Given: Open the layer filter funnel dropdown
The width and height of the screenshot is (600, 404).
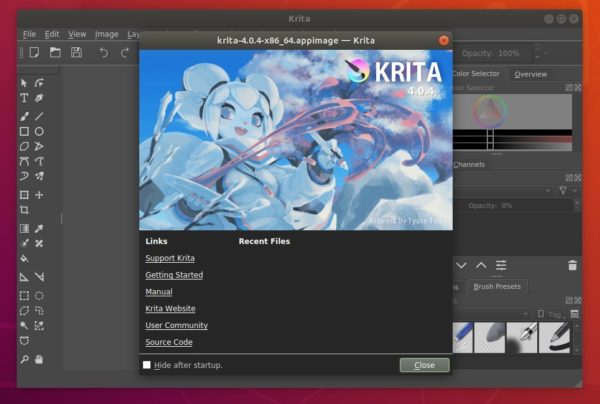Looking at the screenshot, I should click(x=563, y=190).
